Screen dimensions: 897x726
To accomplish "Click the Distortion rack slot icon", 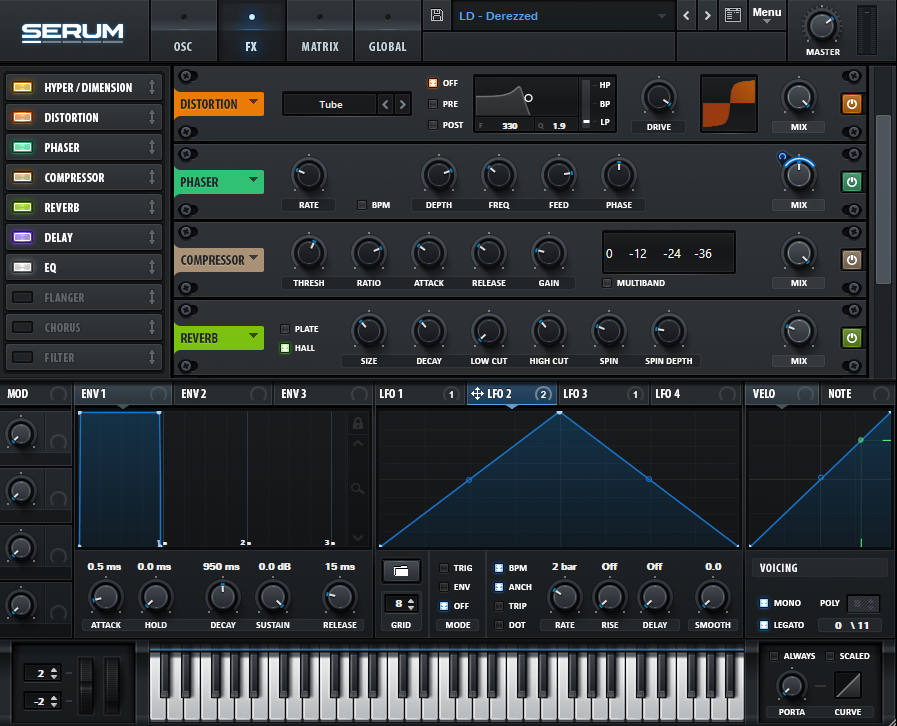I will coord(23,117).
